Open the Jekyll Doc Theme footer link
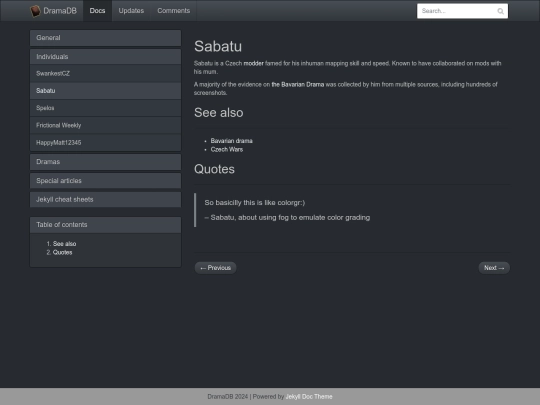 coord(309,397)
